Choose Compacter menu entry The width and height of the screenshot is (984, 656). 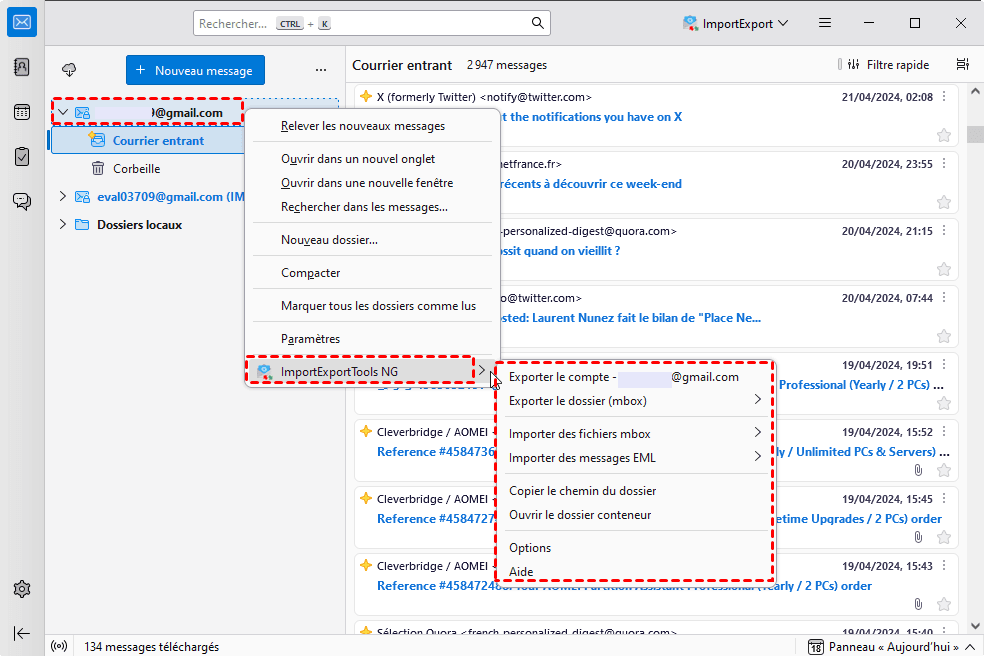[x=372, y=273]
